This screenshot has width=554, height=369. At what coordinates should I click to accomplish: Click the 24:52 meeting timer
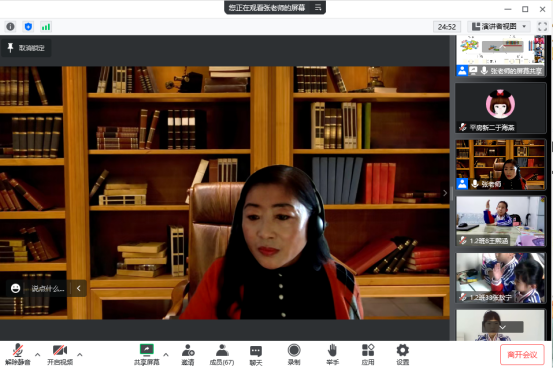coord(447,27)
